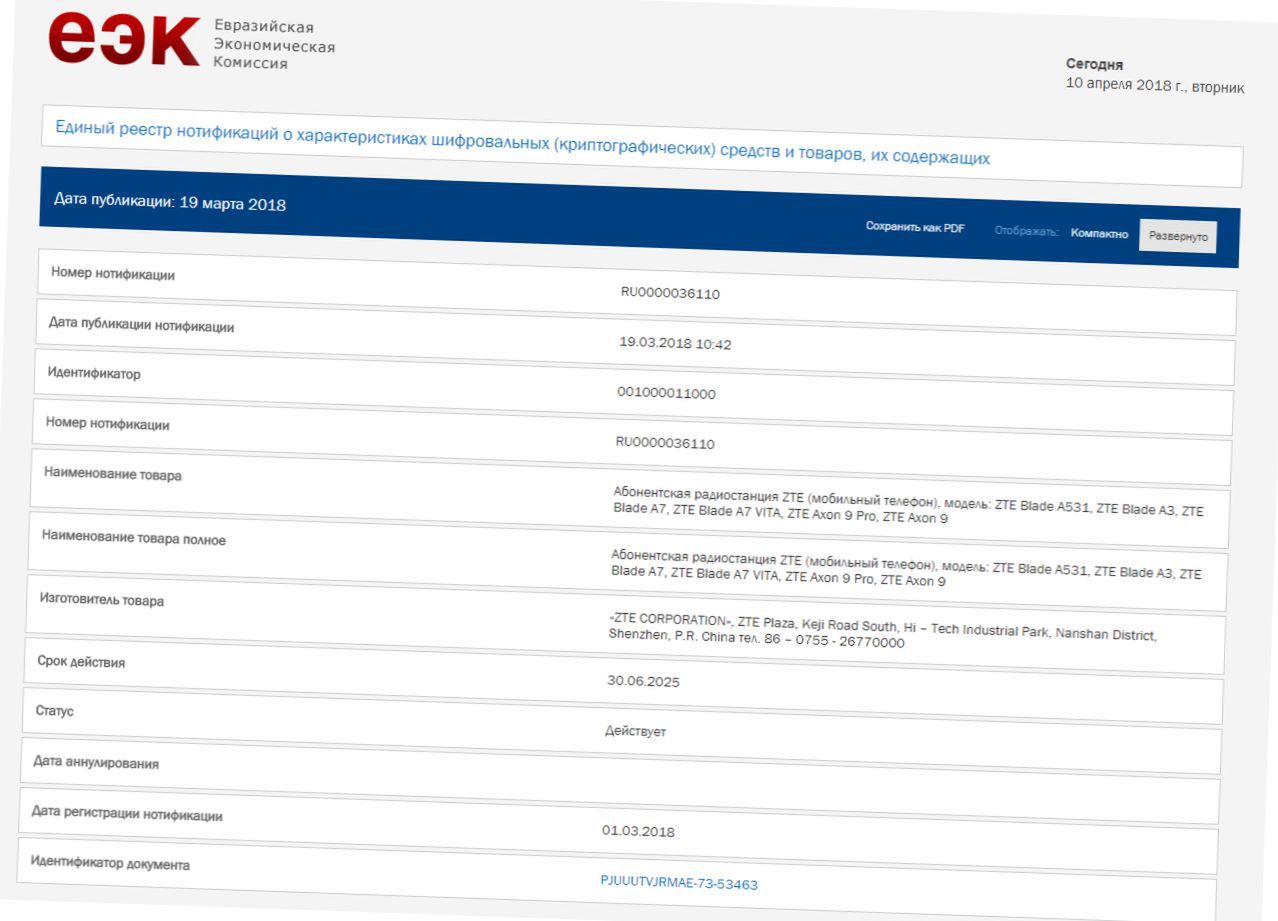Switch display to Развернуто
The height and width of the screenshot is (921, 1278).
coord(1178,237)
